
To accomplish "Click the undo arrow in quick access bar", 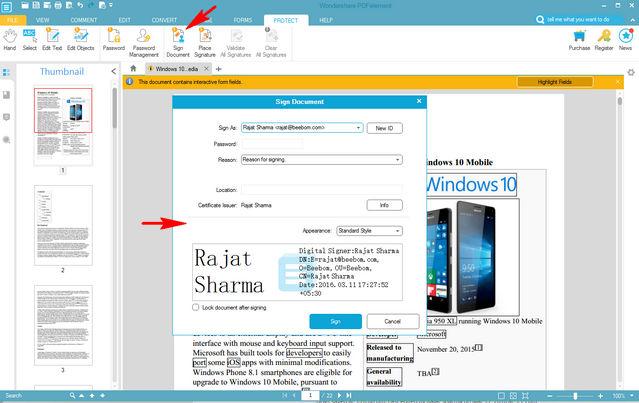I will pyautogui.click(x=80, y=5).
